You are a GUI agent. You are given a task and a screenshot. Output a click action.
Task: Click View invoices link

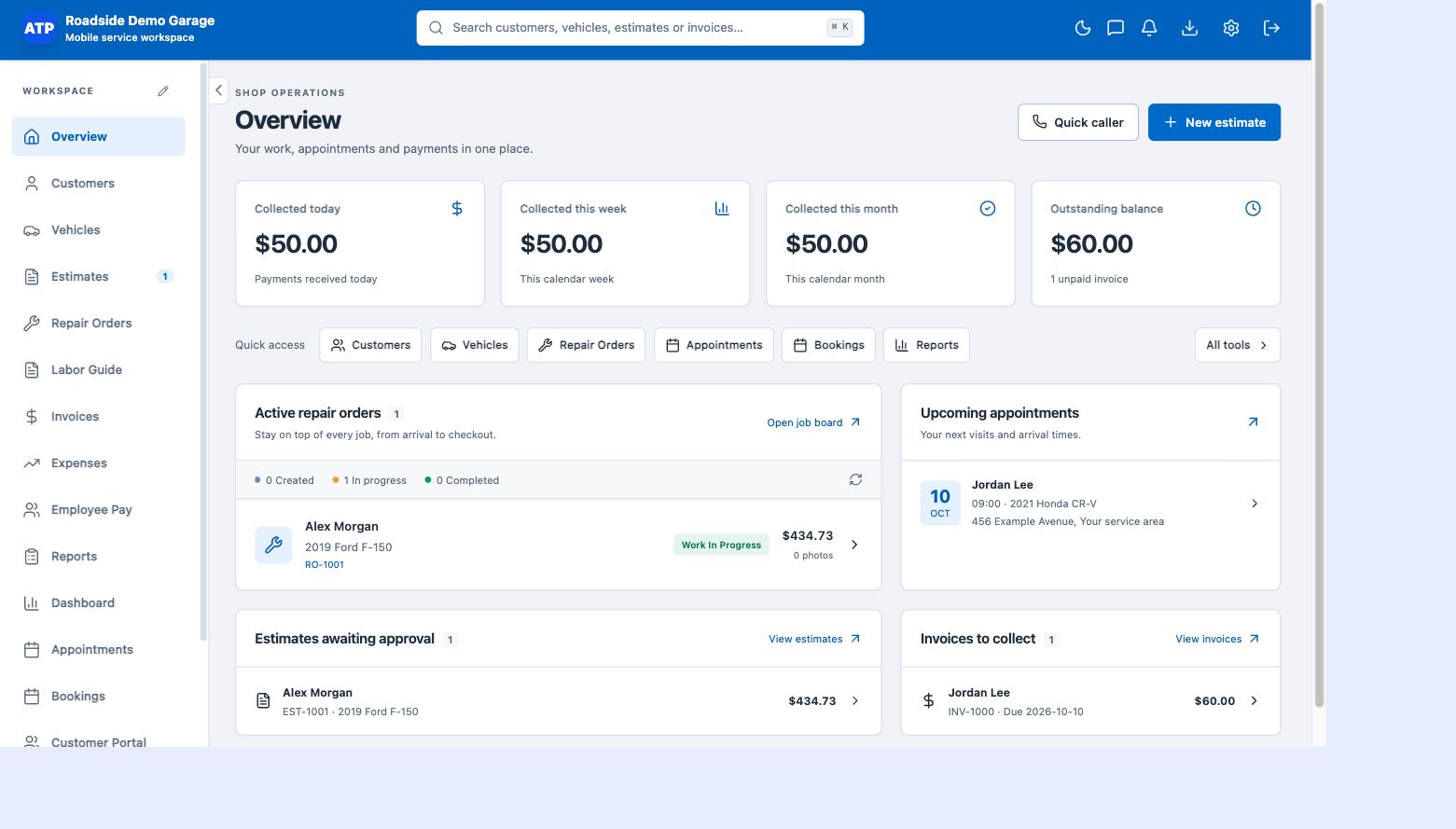pos(1217,639)
